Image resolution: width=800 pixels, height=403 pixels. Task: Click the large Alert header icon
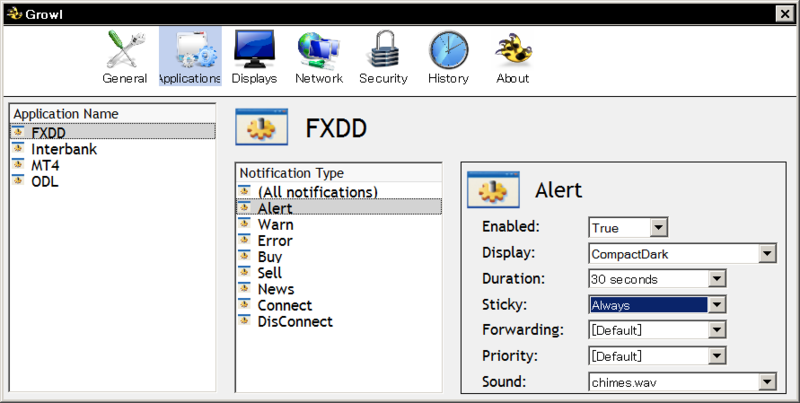tap(493, 190)
